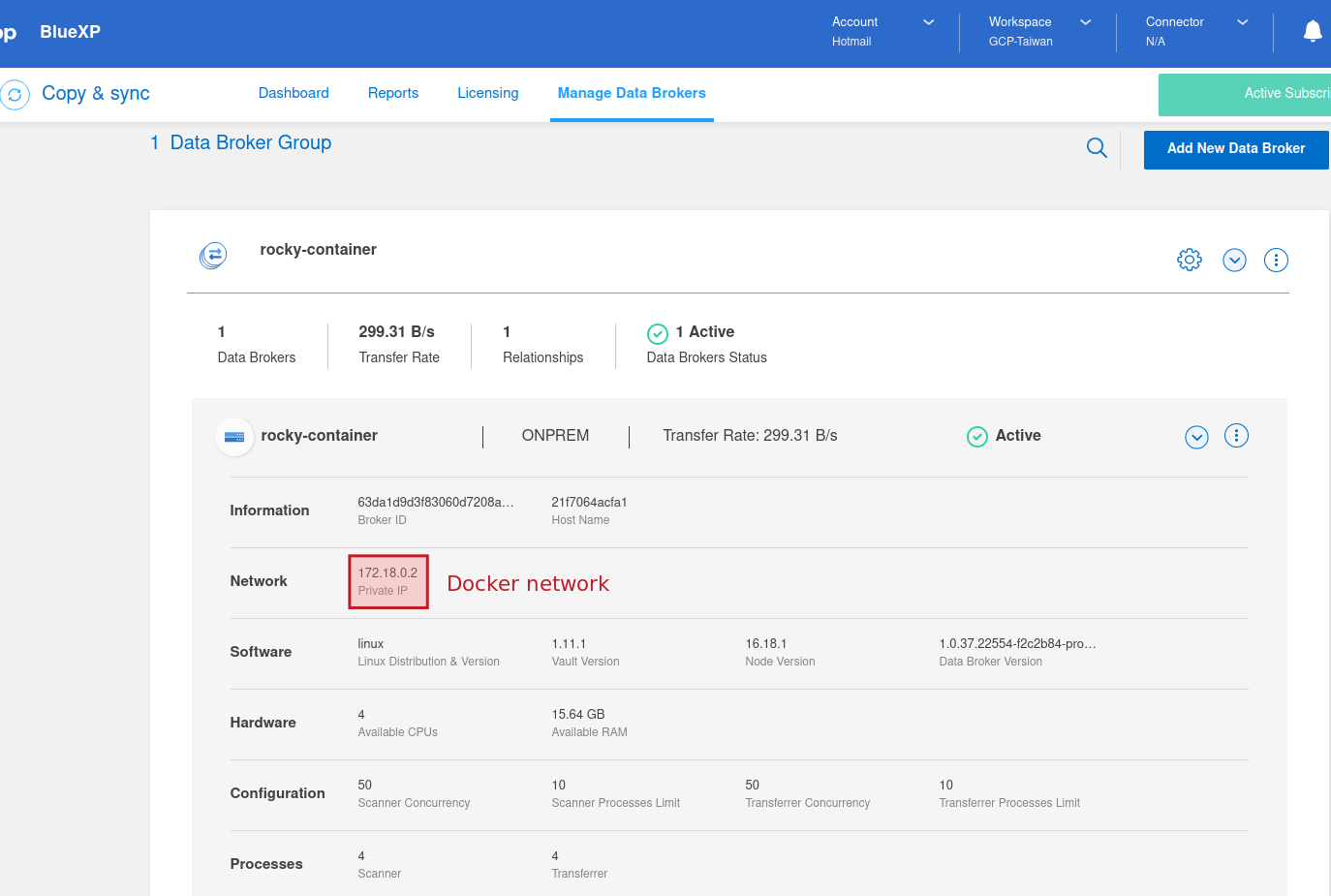The image size is (1331, 896).
Task: Click the linux distribution value
Action: click(371, 643)
